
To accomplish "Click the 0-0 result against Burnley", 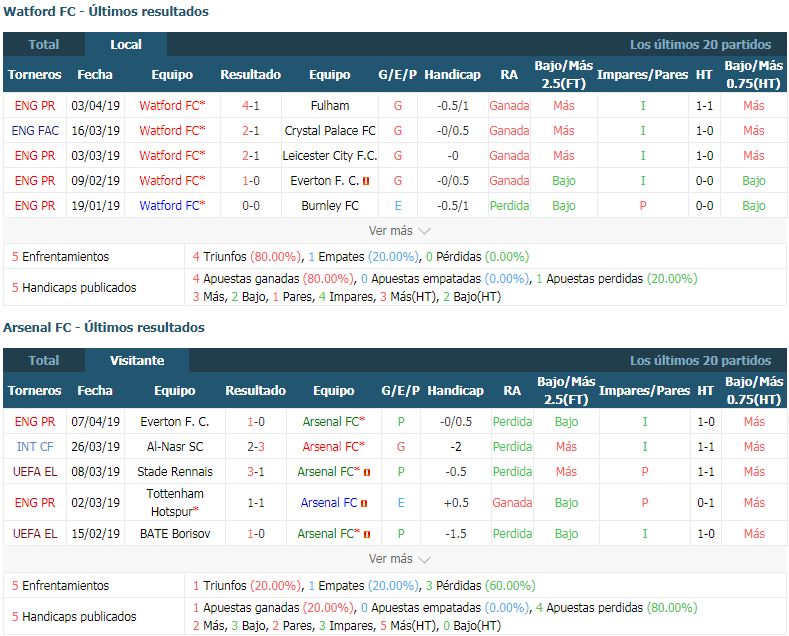I will pyautogui.click(x=251, y=206).
